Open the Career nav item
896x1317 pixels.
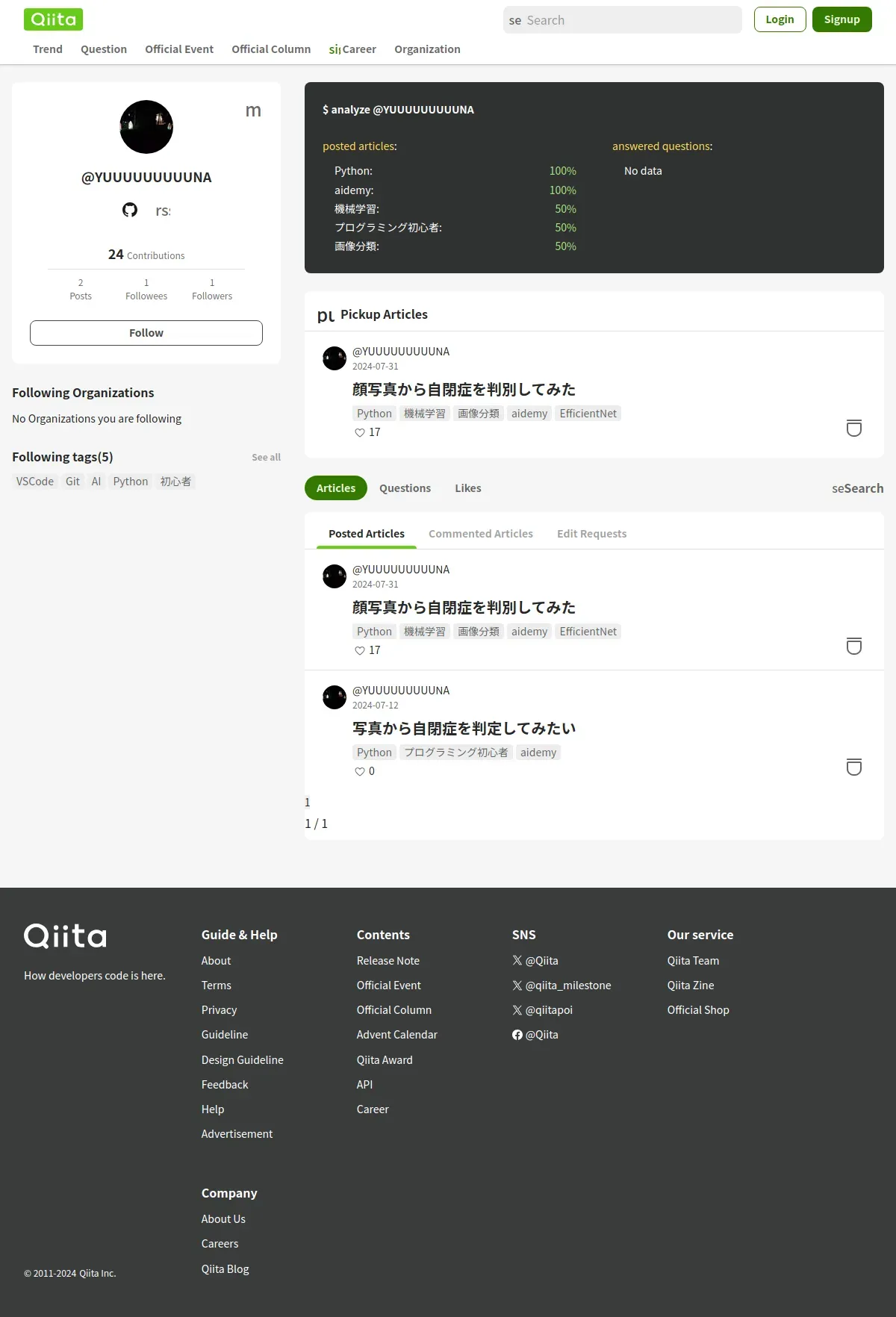point(352,49)
